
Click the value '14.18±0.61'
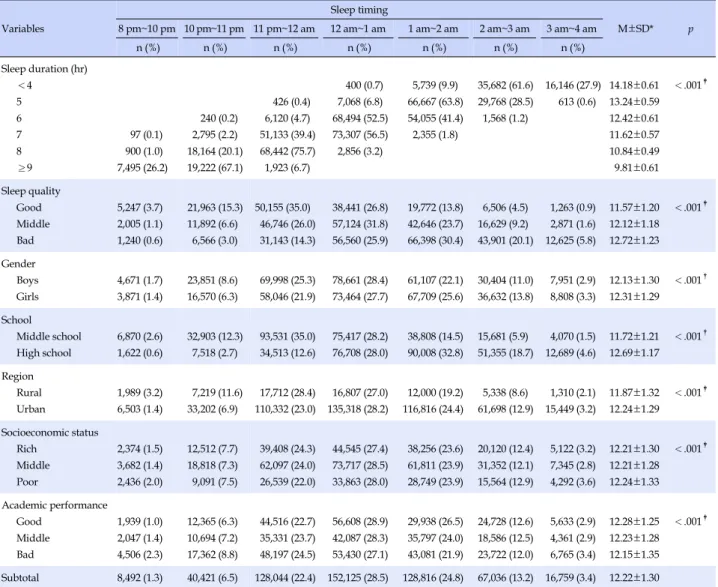click(634, 85)
